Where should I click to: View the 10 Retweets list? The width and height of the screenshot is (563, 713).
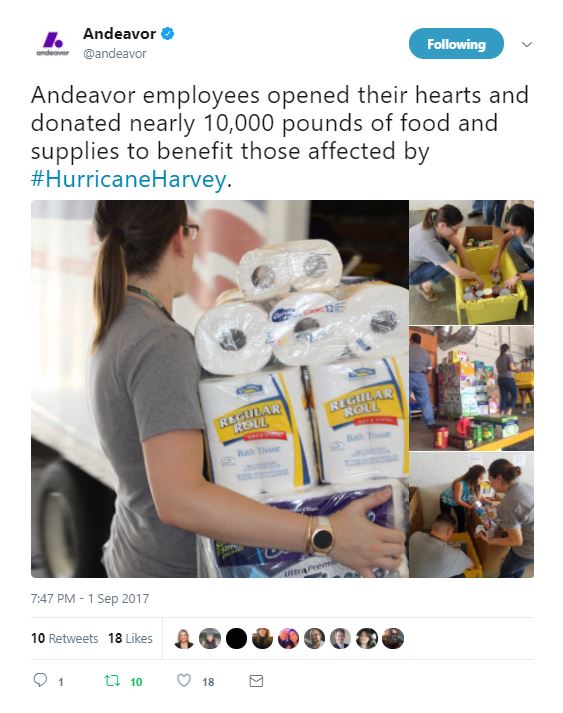click(65, 638)
